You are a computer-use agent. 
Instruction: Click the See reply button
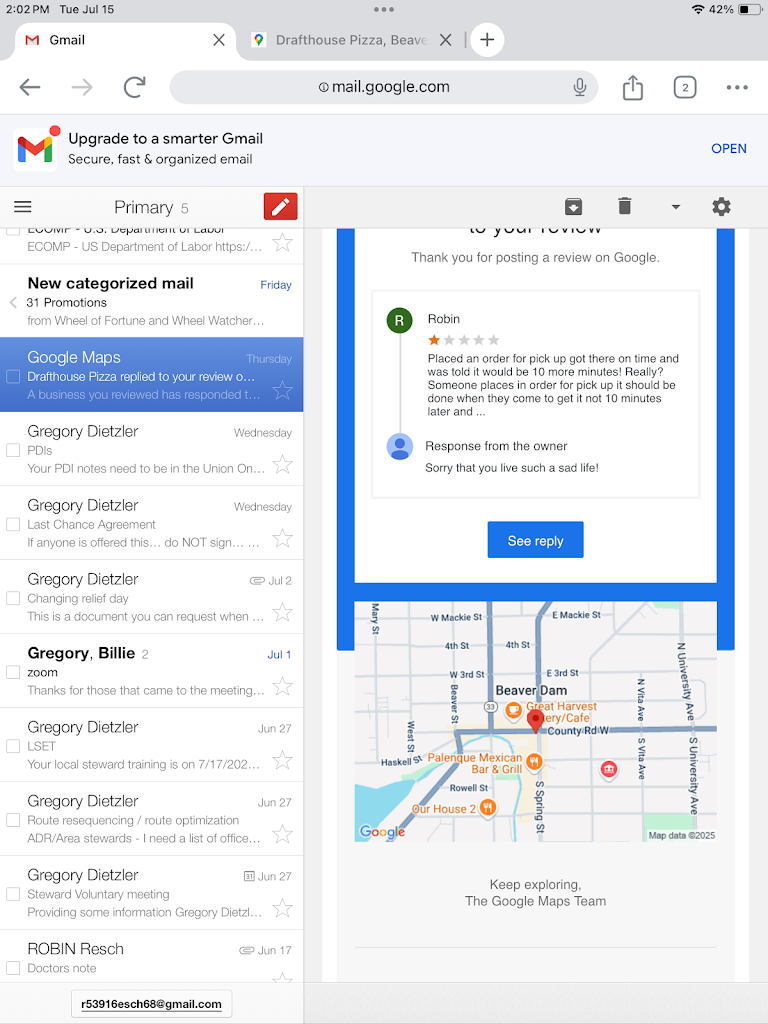point(536,540)
